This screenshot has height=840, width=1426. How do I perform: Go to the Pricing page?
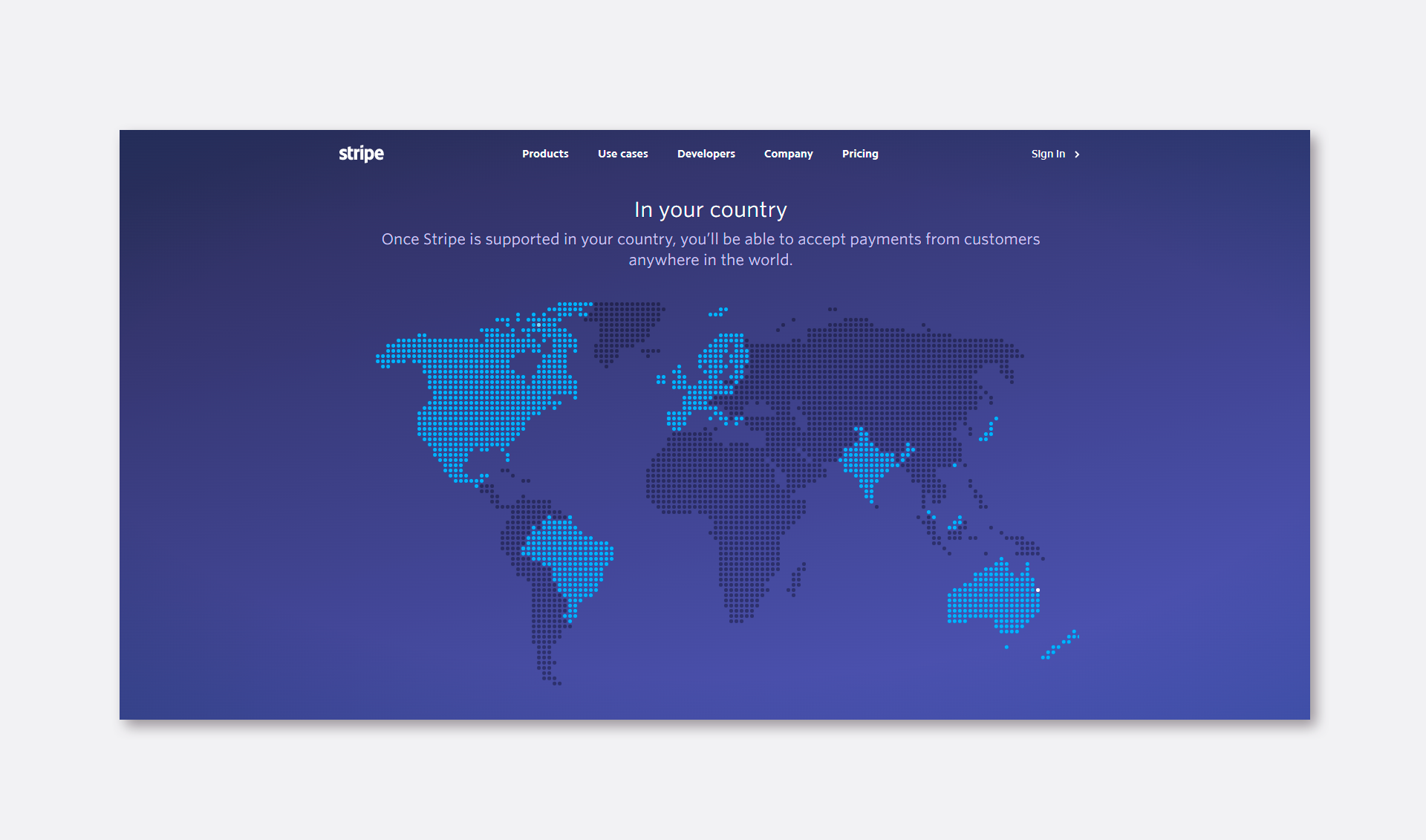[859, 154]
